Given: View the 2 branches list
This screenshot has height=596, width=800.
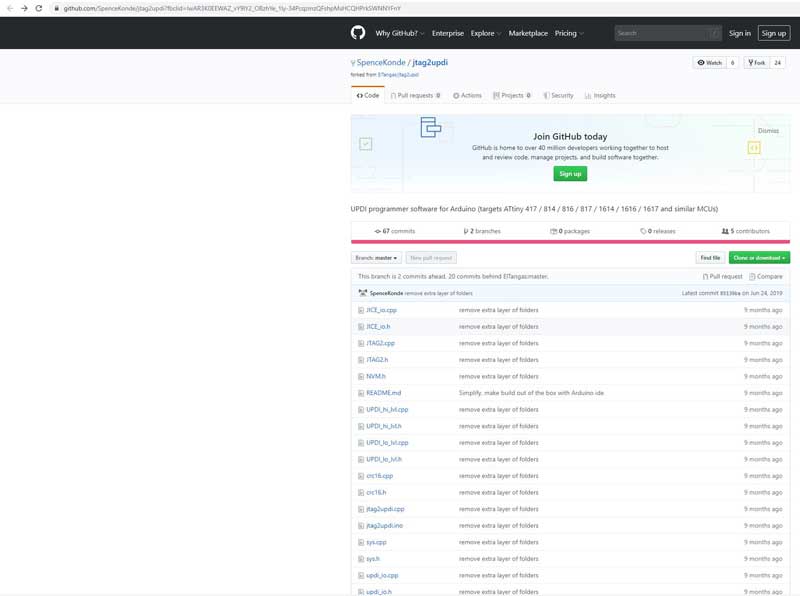Looking at the screenshot, I should 482,231.
